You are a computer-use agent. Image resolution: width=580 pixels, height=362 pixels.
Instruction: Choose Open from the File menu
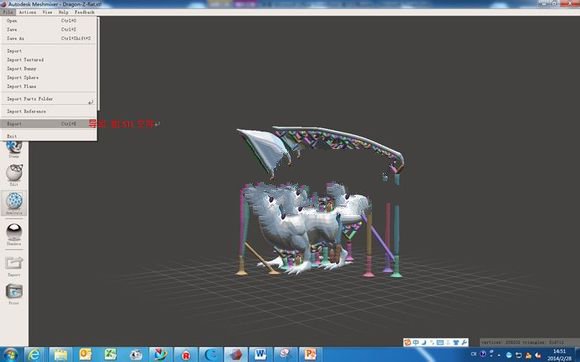click(48, 21)
